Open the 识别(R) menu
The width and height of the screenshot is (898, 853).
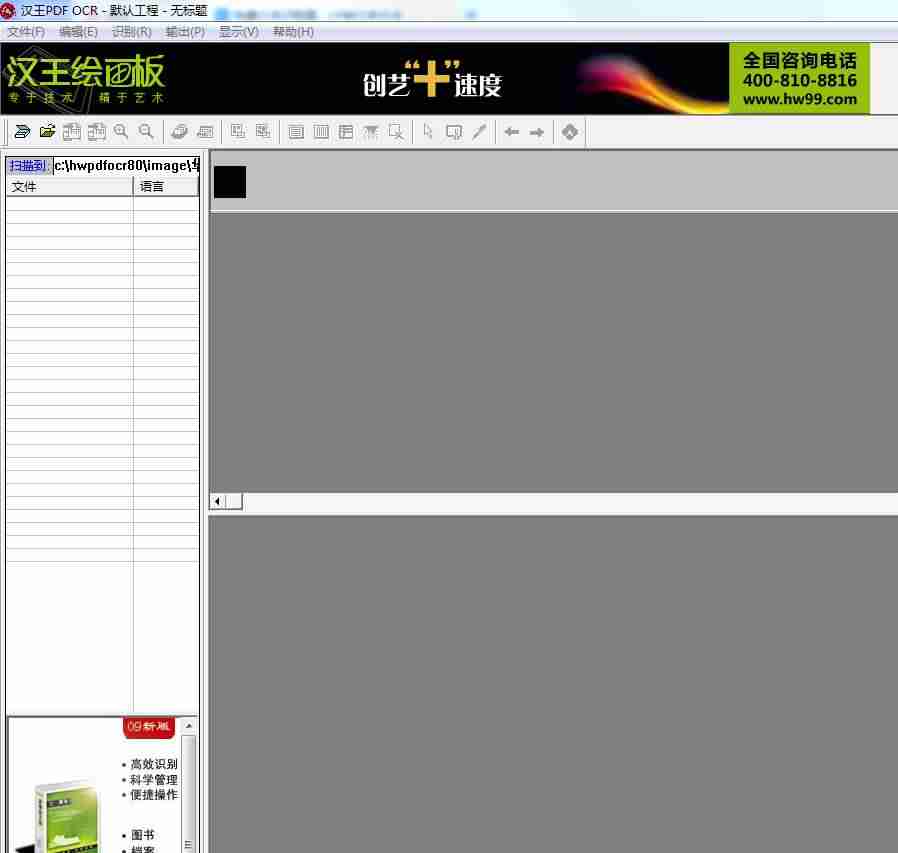pyautogui.click(x=132, y=32)
